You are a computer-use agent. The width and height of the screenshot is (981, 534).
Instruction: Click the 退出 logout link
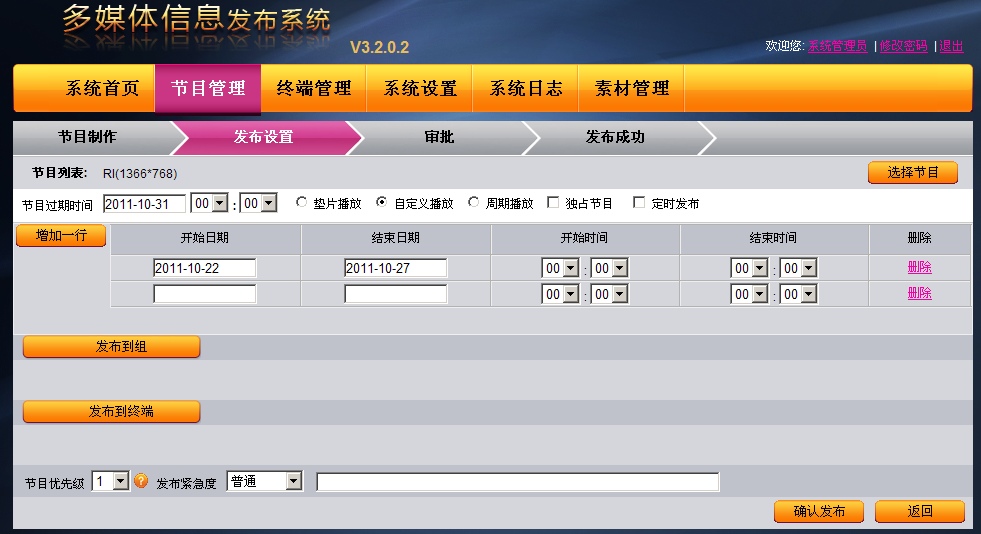pyautogui.click(x=951, y=46)
